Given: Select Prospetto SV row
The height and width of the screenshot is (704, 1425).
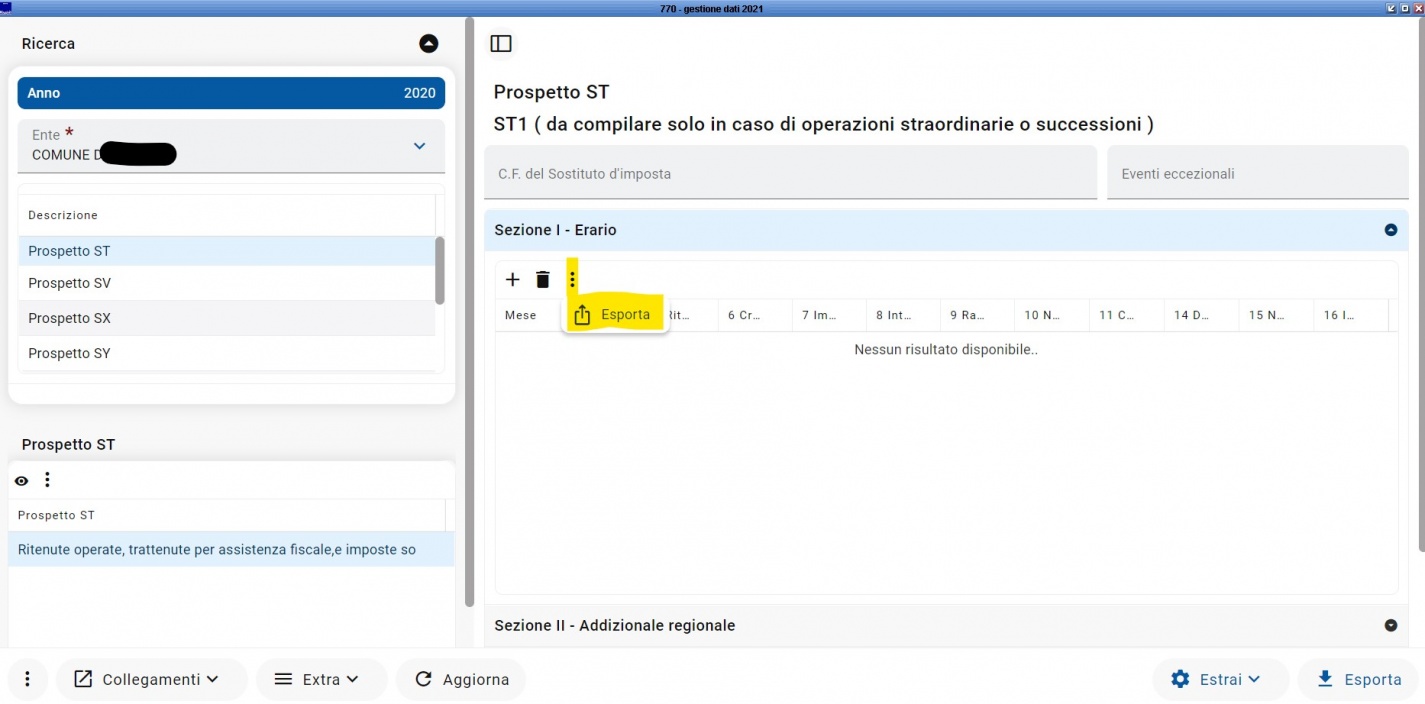Looking at the screenshot, I should point(227,284).
